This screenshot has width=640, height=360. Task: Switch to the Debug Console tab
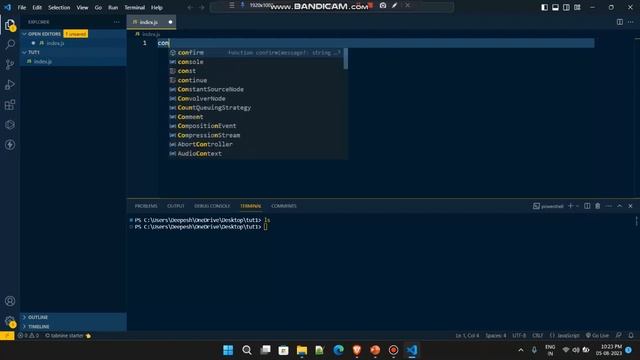pos(212,206)
